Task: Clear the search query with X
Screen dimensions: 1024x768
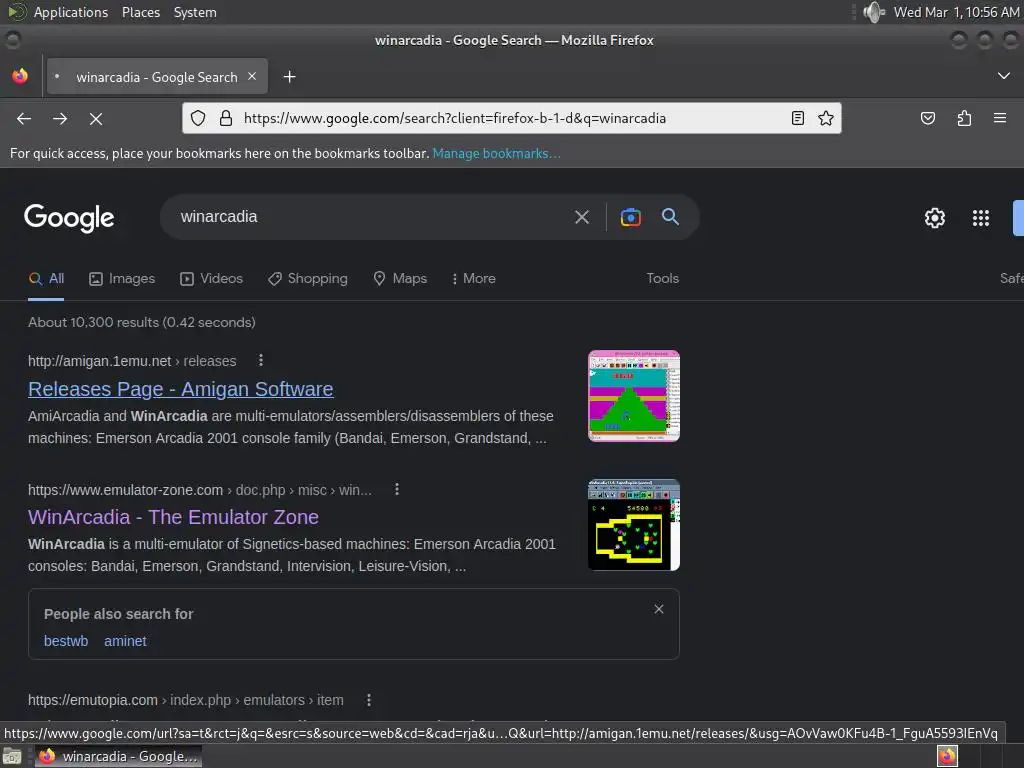Action: click(582, 217)
